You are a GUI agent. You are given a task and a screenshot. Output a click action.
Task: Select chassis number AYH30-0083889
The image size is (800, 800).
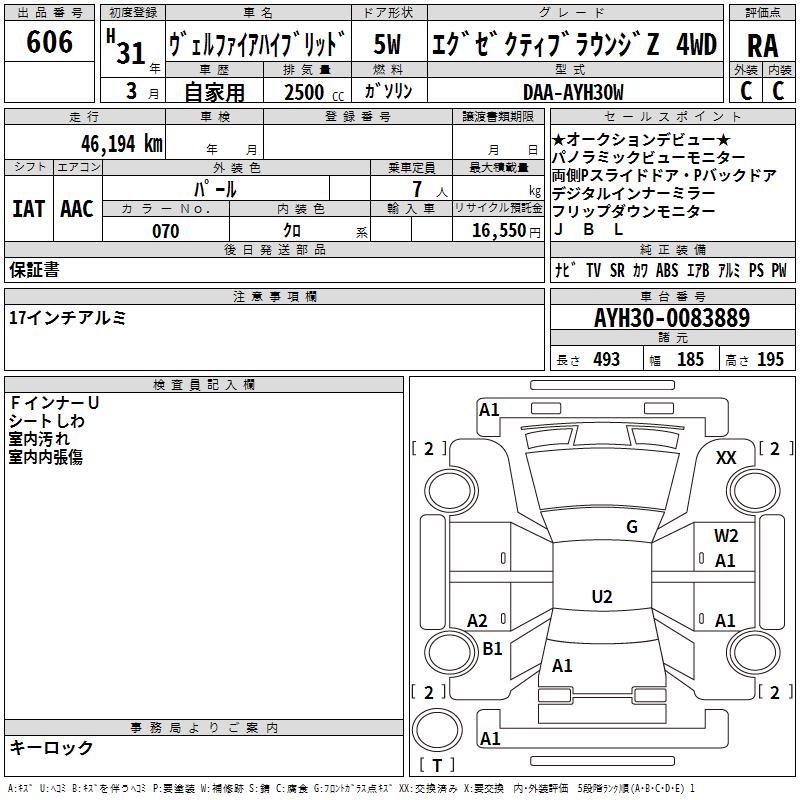[672, 318]
